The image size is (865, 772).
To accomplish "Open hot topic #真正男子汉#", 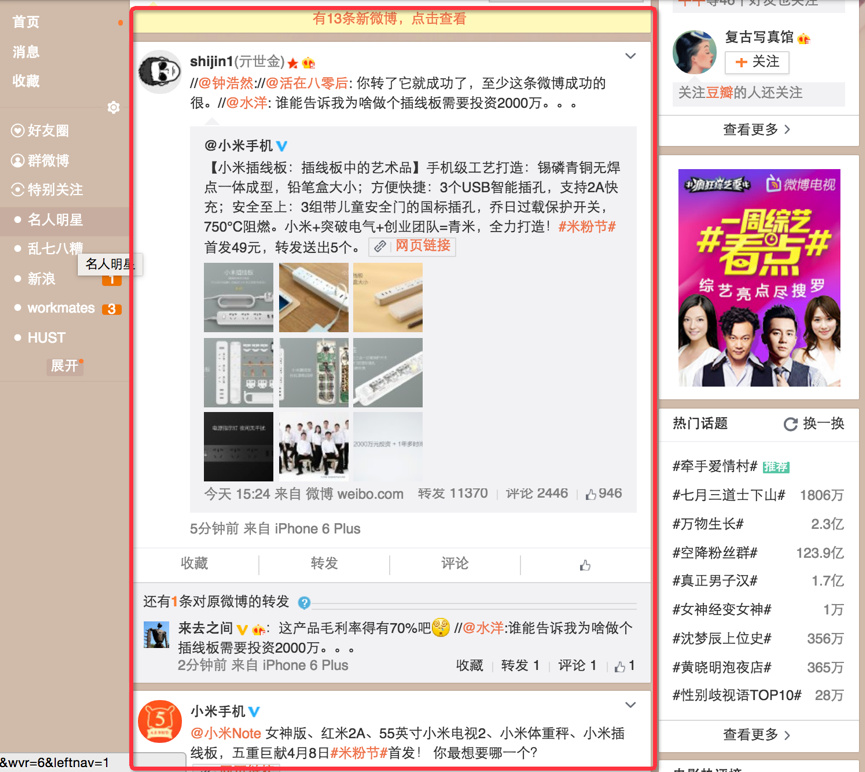I will [715, 581].
